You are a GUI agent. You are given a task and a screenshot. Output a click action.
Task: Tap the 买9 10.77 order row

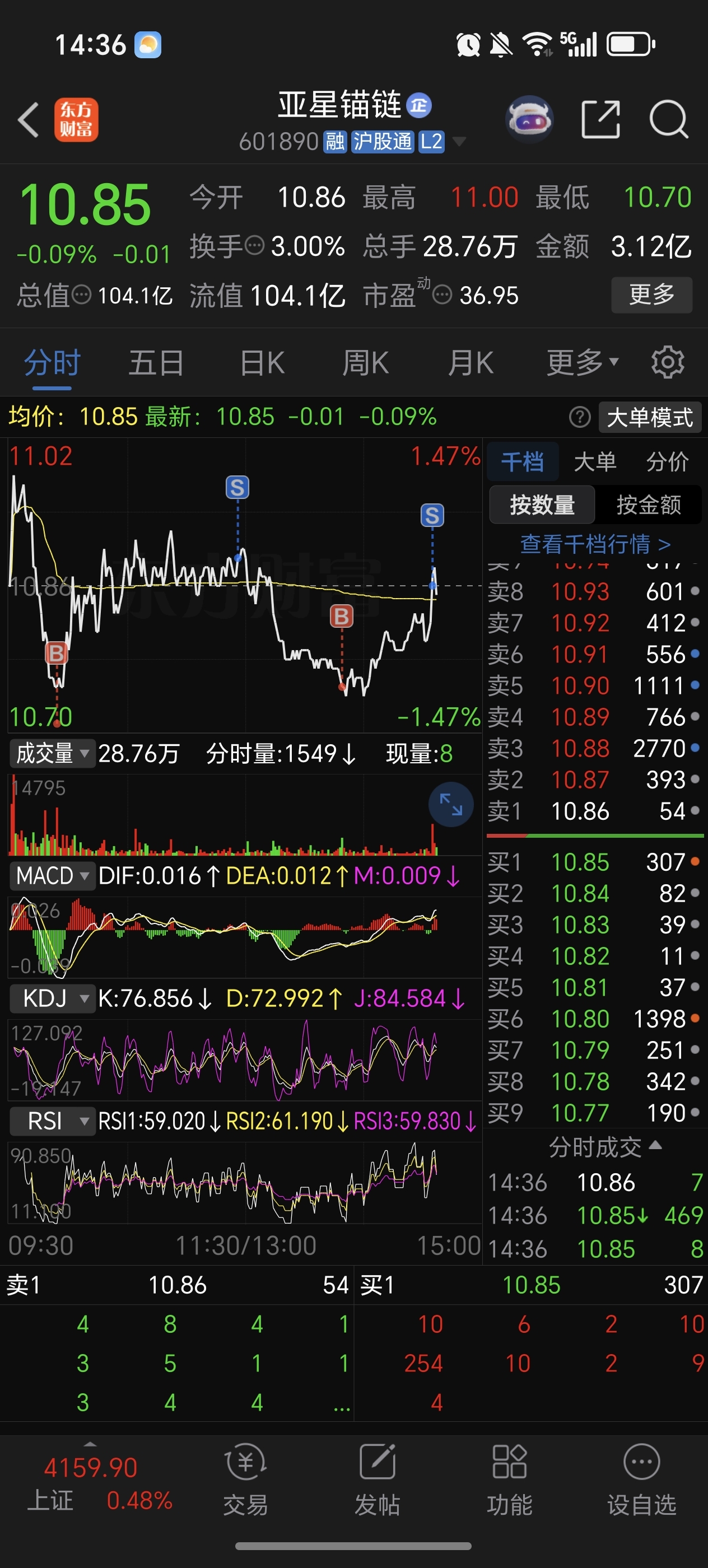tap(595, 1113)
